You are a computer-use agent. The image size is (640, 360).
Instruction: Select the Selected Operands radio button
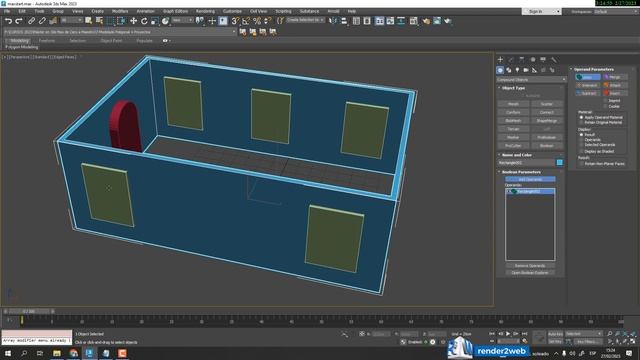pyautogui.click(x=582, y=145)
